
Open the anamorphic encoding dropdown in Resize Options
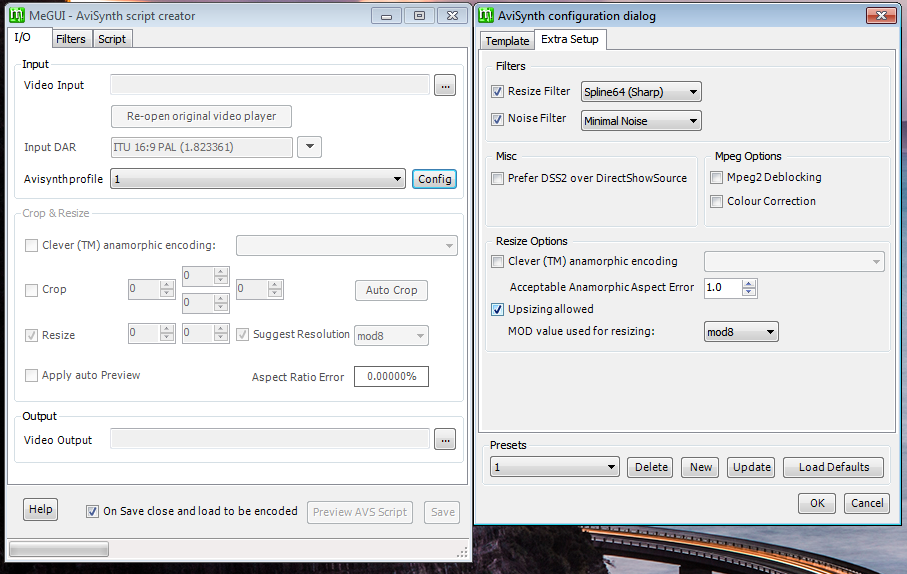794,262
